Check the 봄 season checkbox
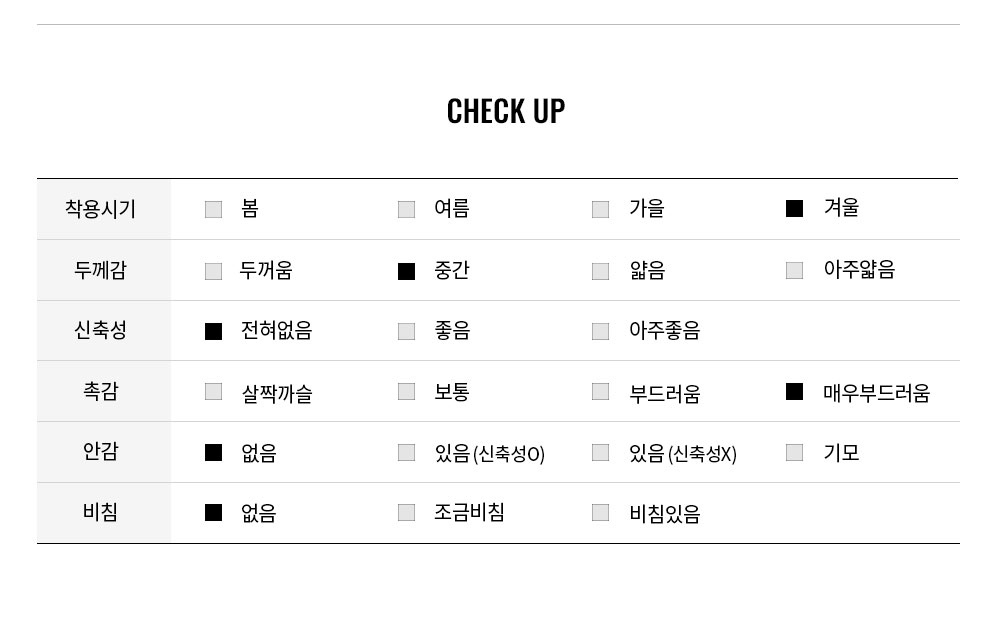The image size is (1000, 623). 213,209
